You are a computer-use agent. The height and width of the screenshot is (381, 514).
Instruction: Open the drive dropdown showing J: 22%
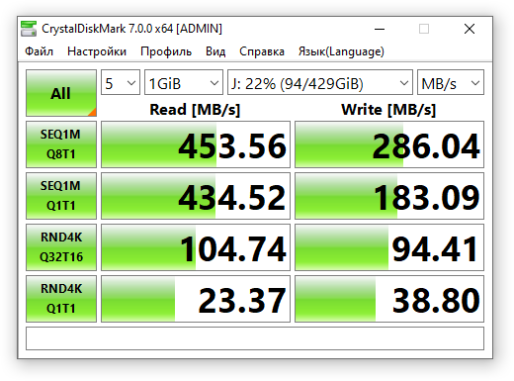click(320, 82)
